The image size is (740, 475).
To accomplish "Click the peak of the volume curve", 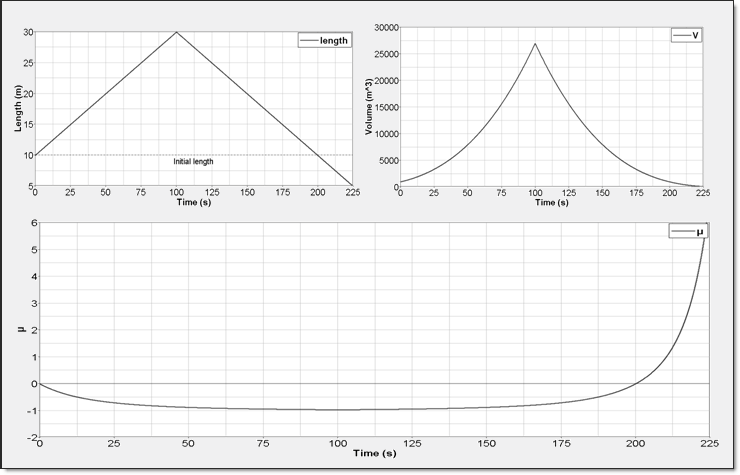I will 535,44.
